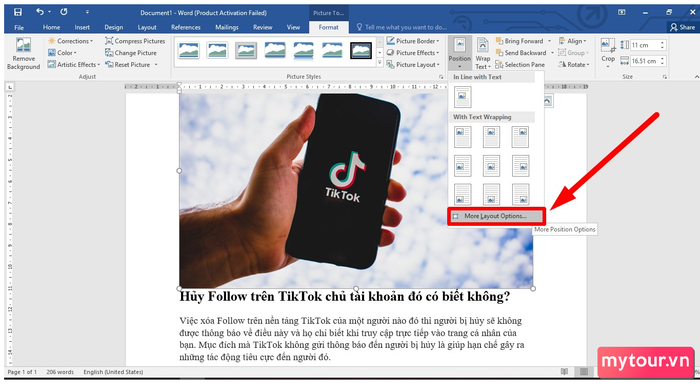Open the Selection Pane
The image size is (700, 386).
[520, 65]
